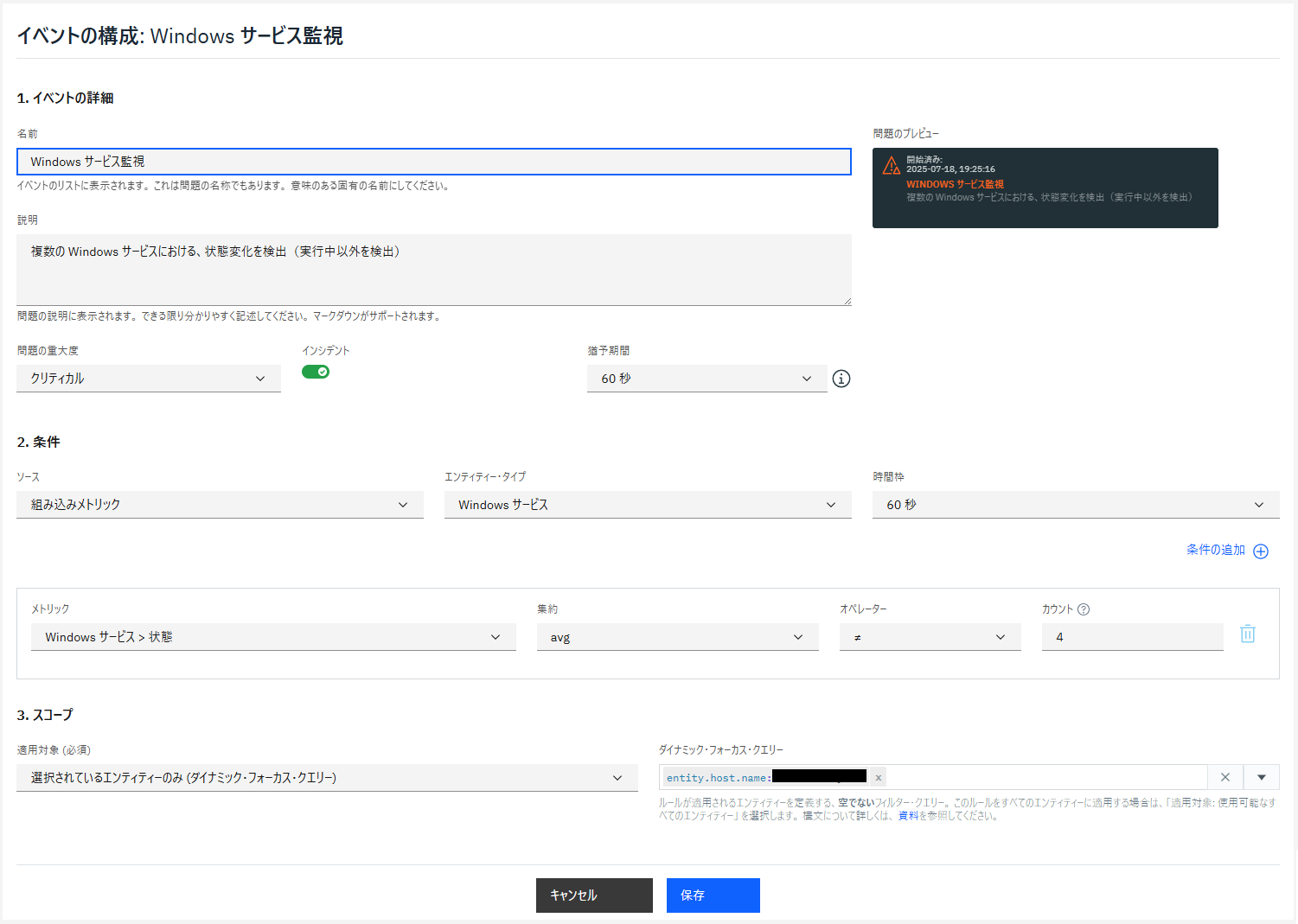Screen dimensions: 1298x924
Task: Open the 問題の重大度 dropdown
Action: (x=149, y=379)
